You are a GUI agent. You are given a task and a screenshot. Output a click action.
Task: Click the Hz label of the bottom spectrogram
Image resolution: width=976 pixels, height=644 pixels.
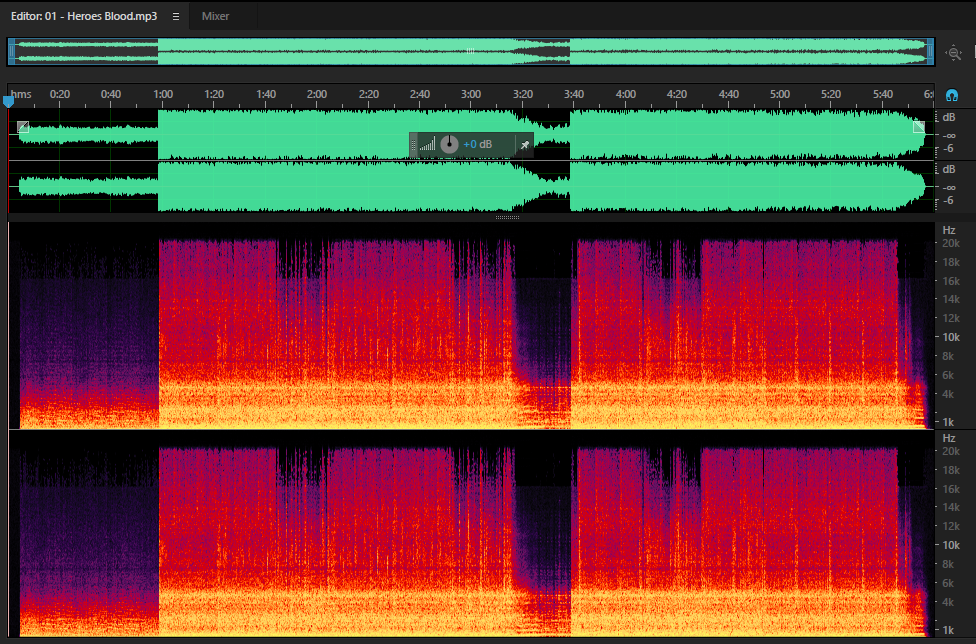click(949, 438)
